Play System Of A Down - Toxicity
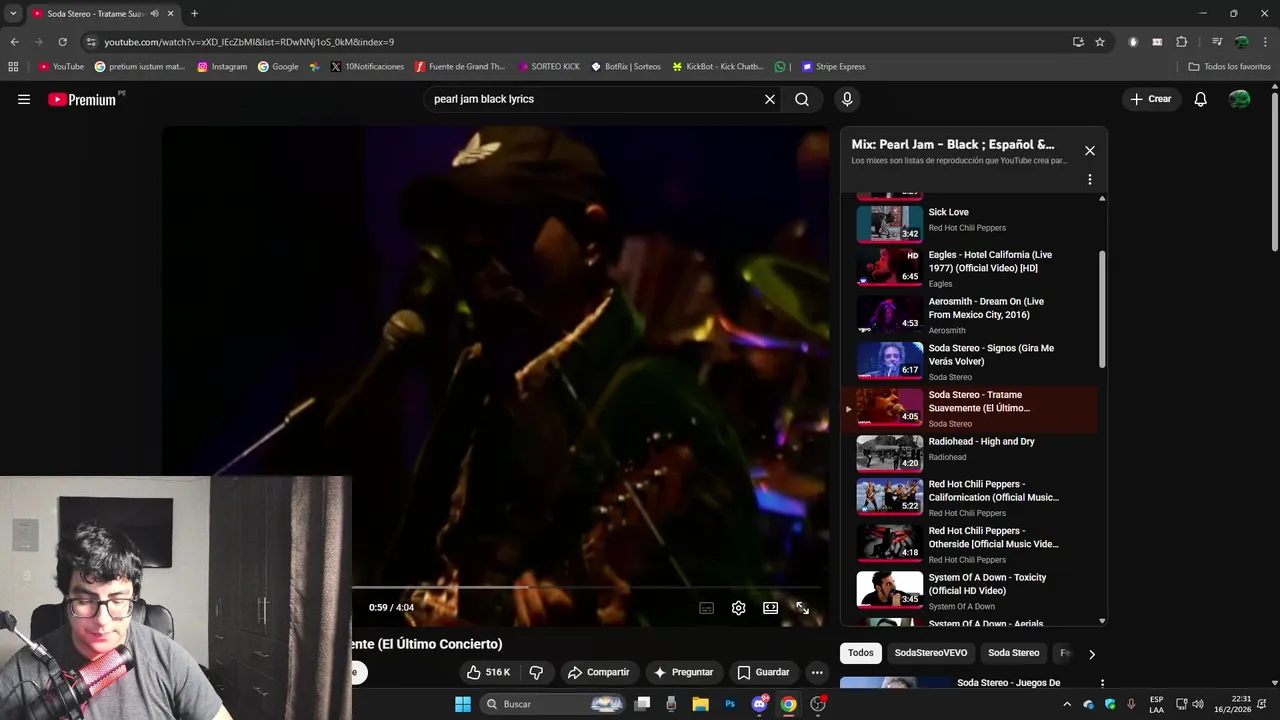The image size is (1280, 720). click(970, 590)
